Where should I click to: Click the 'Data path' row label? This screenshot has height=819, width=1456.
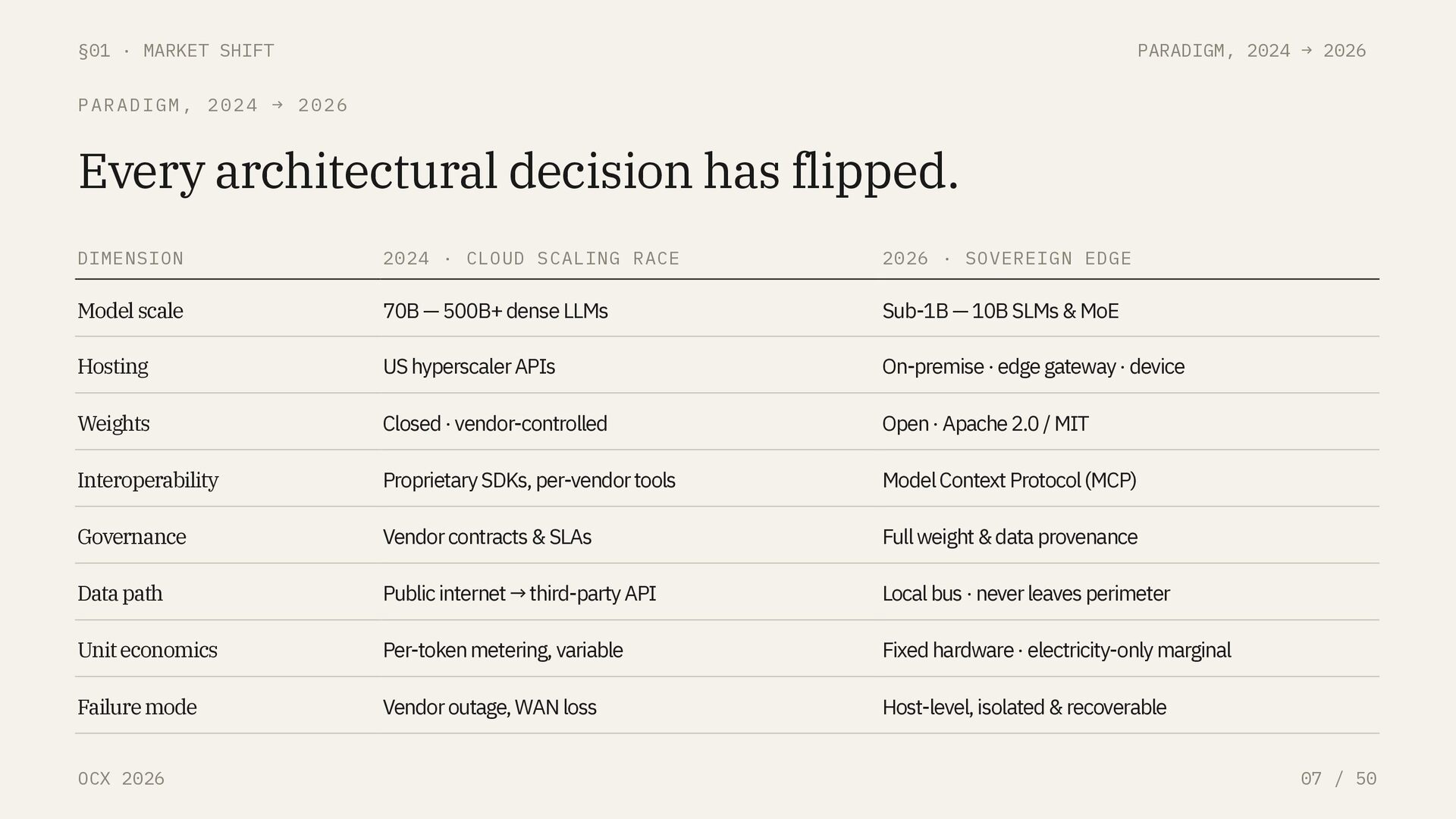120,594
